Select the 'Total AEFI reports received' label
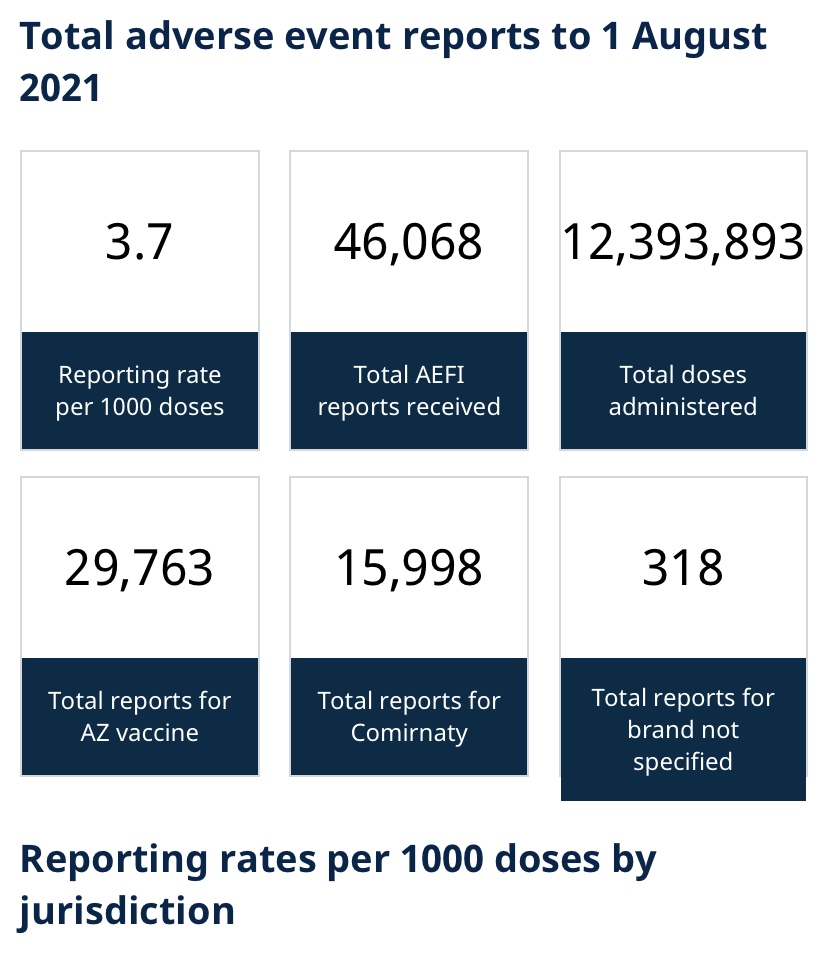Image resolution: width=828 pixels, height=955 pixels. pyautogui.click(x=408, y=391)
